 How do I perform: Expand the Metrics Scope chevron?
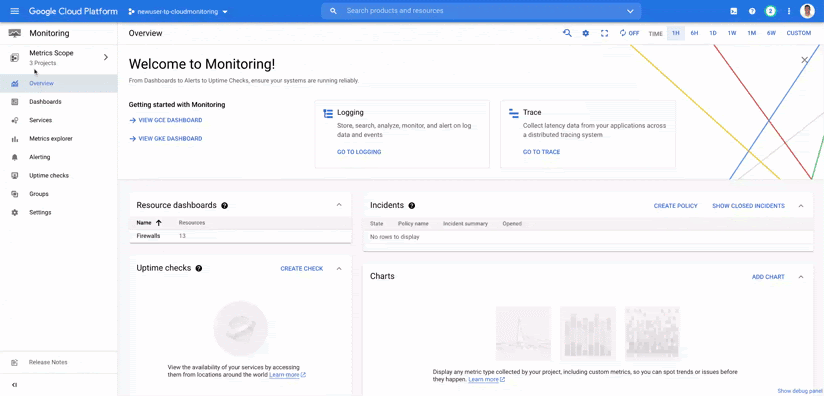click(x=106, y=57)
